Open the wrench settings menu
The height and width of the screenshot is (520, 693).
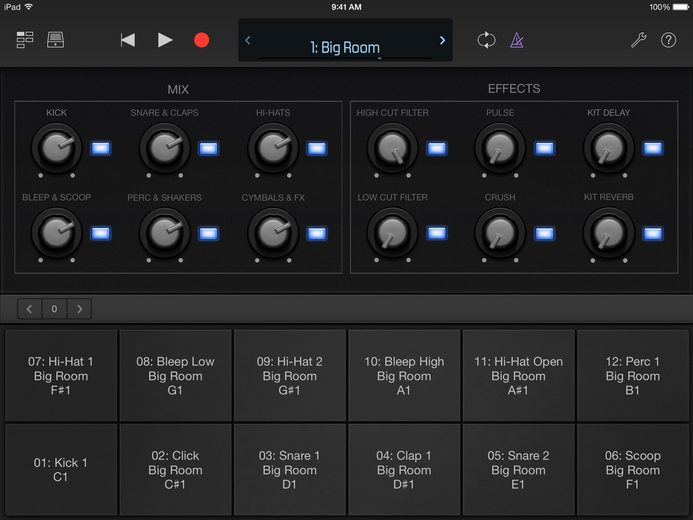point(638,40)
